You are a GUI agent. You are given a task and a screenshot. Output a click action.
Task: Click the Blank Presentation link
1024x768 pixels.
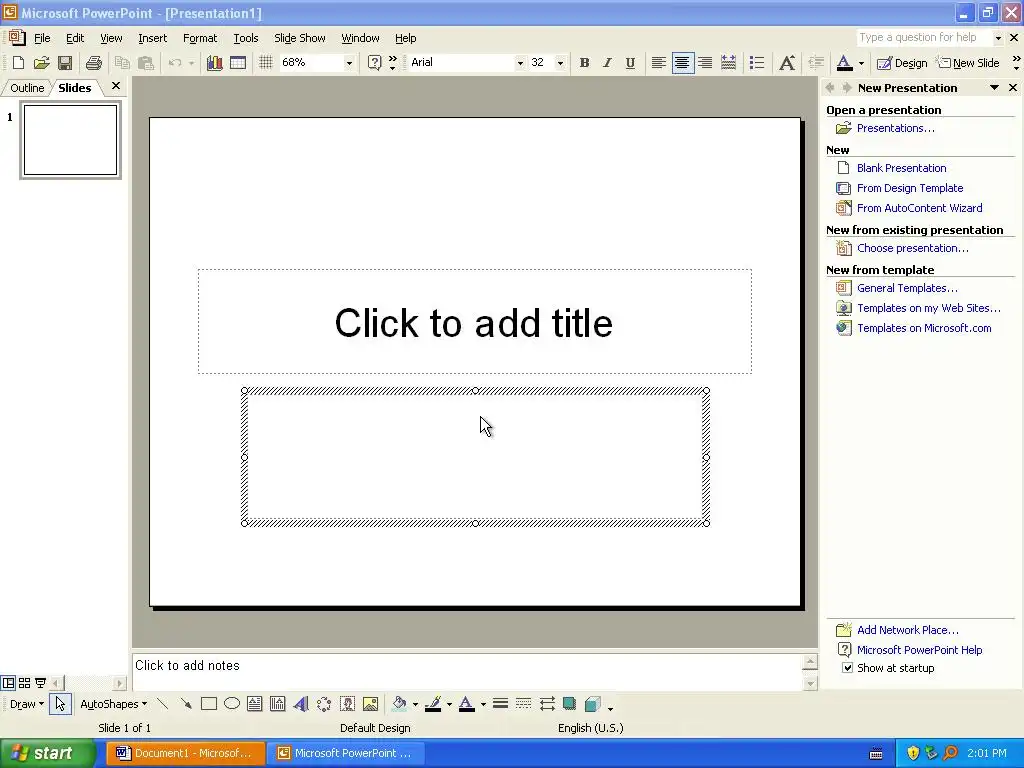[901, 168]
